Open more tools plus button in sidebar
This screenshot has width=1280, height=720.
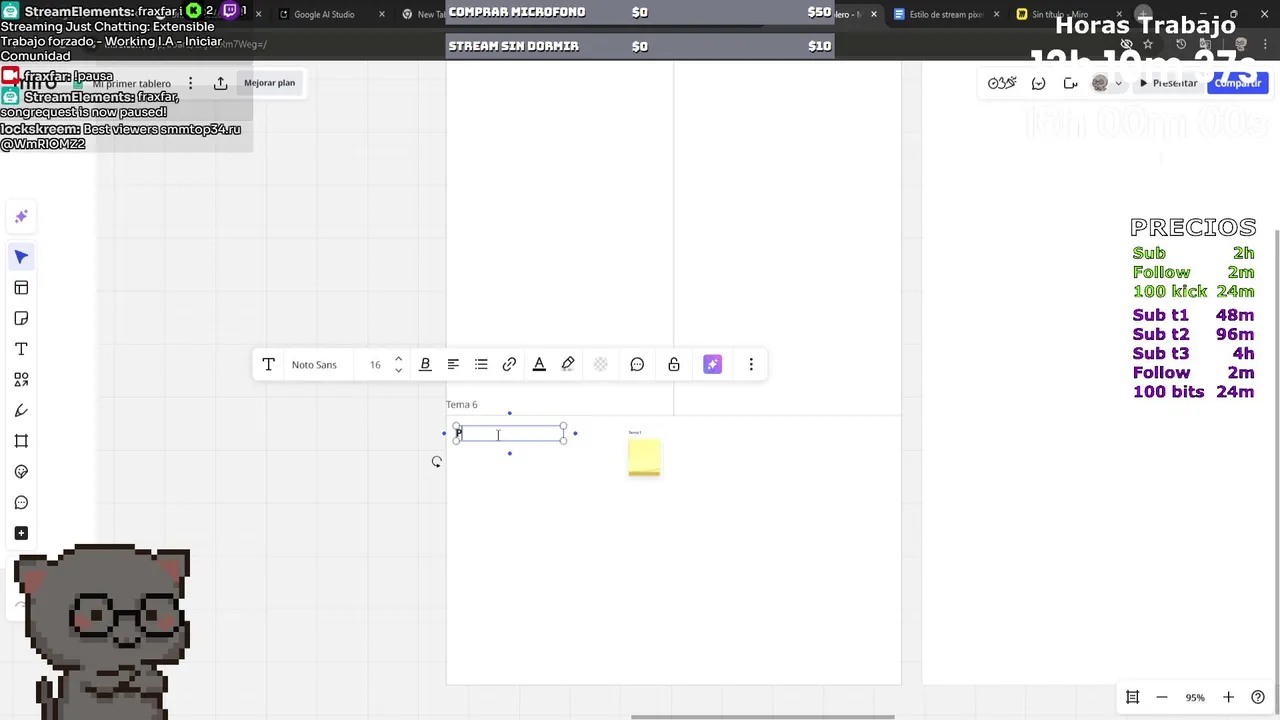[21, 533]
